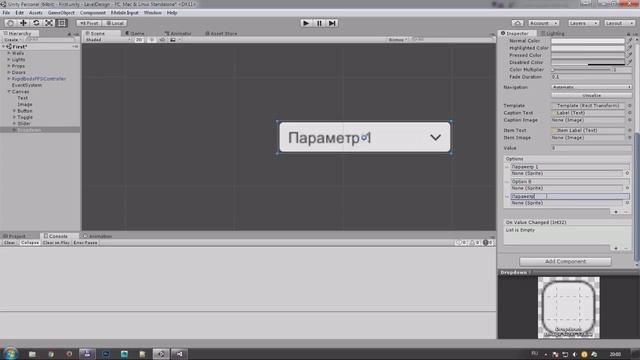Viewport: 640px width, 360px height.
Task: Toggle console error messages filter
Action: [x=488, y=243]
